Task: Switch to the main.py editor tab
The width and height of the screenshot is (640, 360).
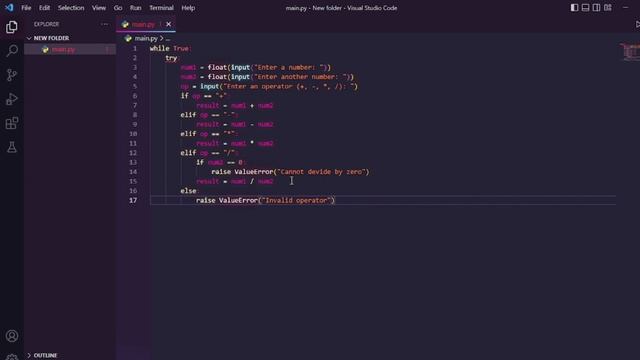Action: [146, 24]
